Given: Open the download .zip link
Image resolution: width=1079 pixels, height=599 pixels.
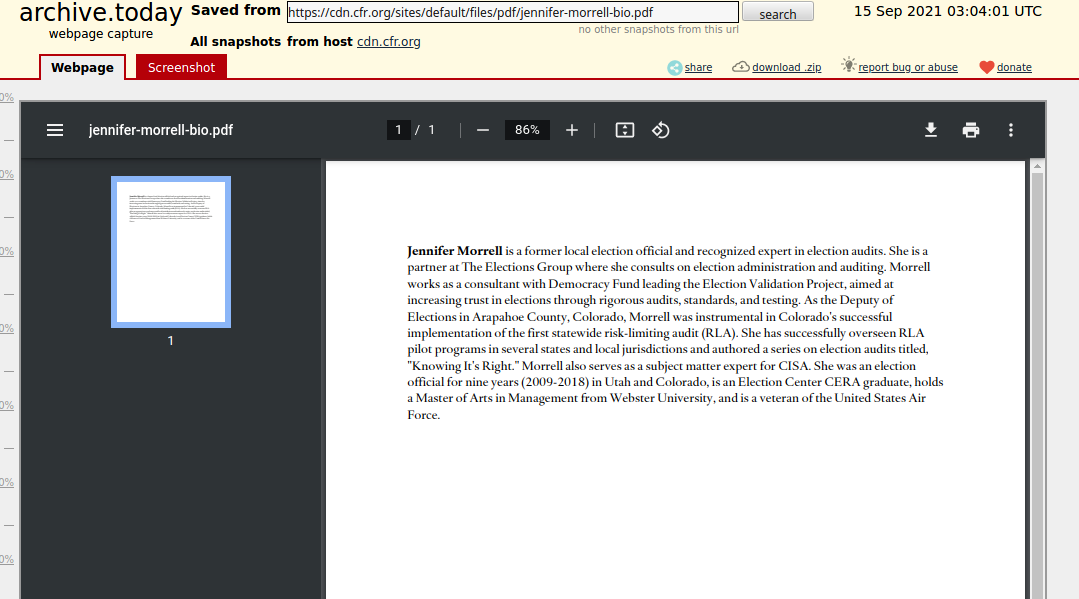Looking at the screenshot, I should click(x=787, y=67).
